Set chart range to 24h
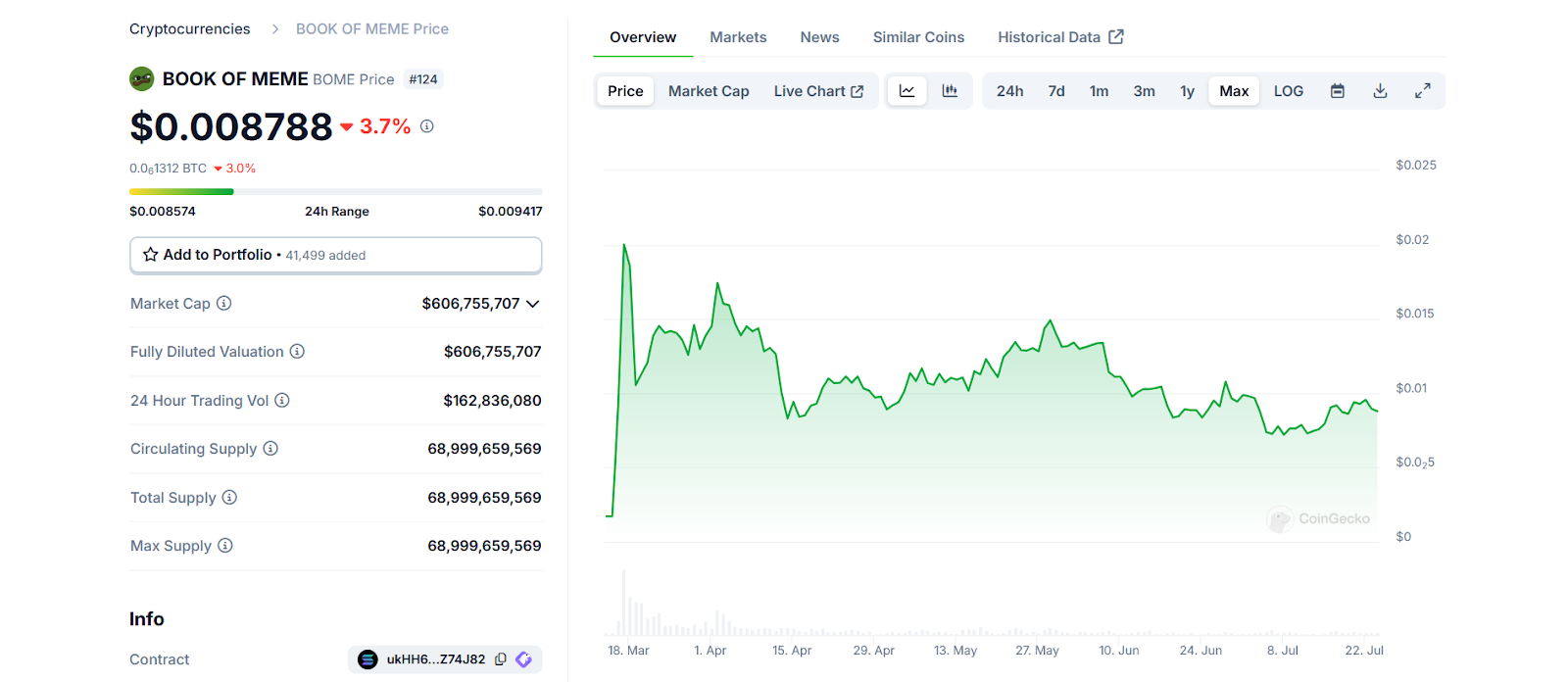This screenshot has width=1568, height=682. tap(1010, 91)
